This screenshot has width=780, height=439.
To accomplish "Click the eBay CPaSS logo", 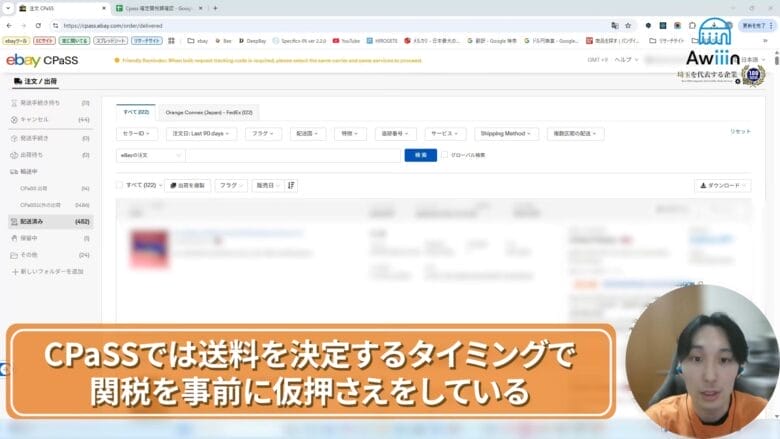I will [42, 60].
